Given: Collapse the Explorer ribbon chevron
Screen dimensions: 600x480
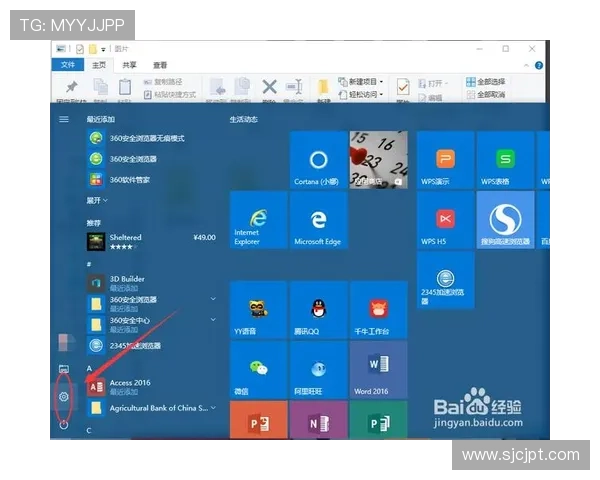Looking at the screenshot, I should (526, 65).
